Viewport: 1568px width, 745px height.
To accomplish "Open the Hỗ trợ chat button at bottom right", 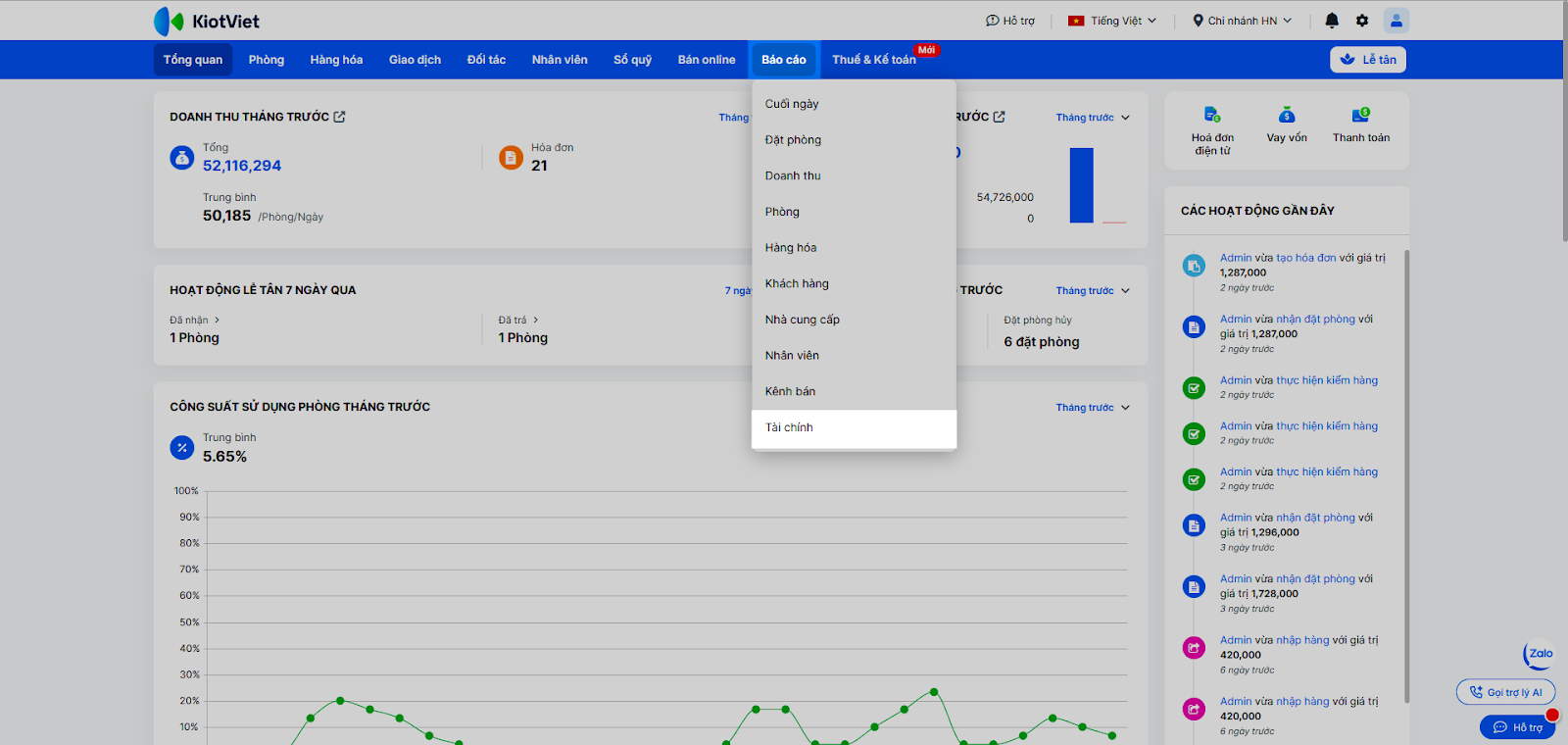I will [x=1517, y=727].
